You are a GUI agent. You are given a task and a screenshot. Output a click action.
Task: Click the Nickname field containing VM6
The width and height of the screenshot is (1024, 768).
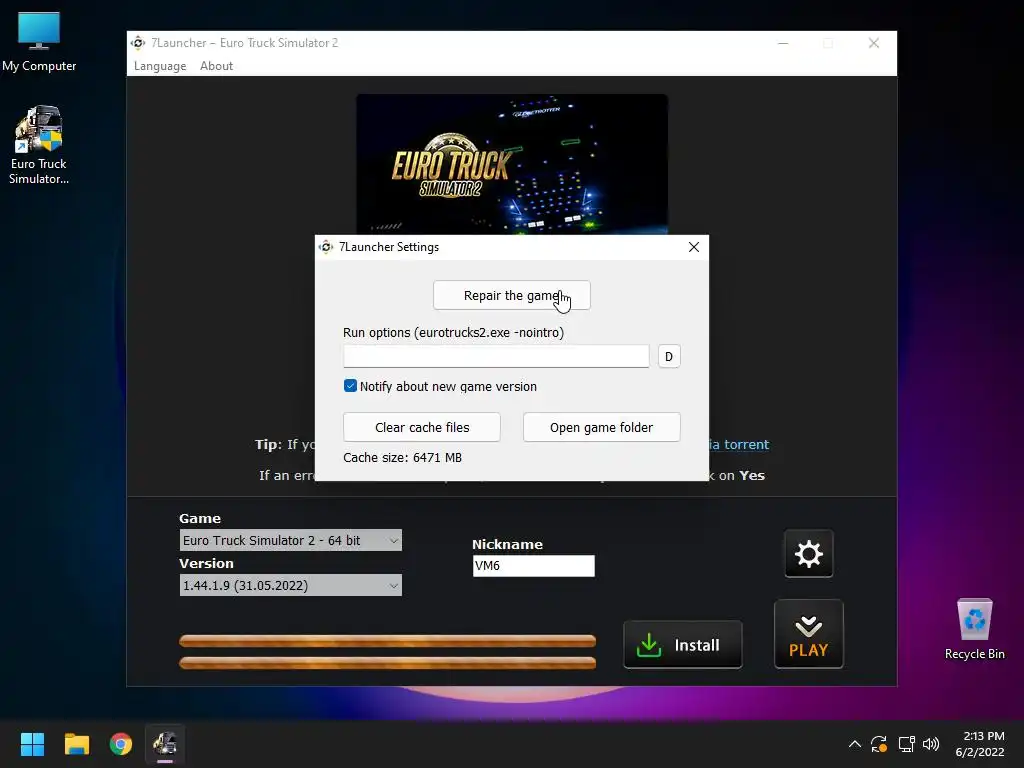pyautogui.click(x=534, y=566)
